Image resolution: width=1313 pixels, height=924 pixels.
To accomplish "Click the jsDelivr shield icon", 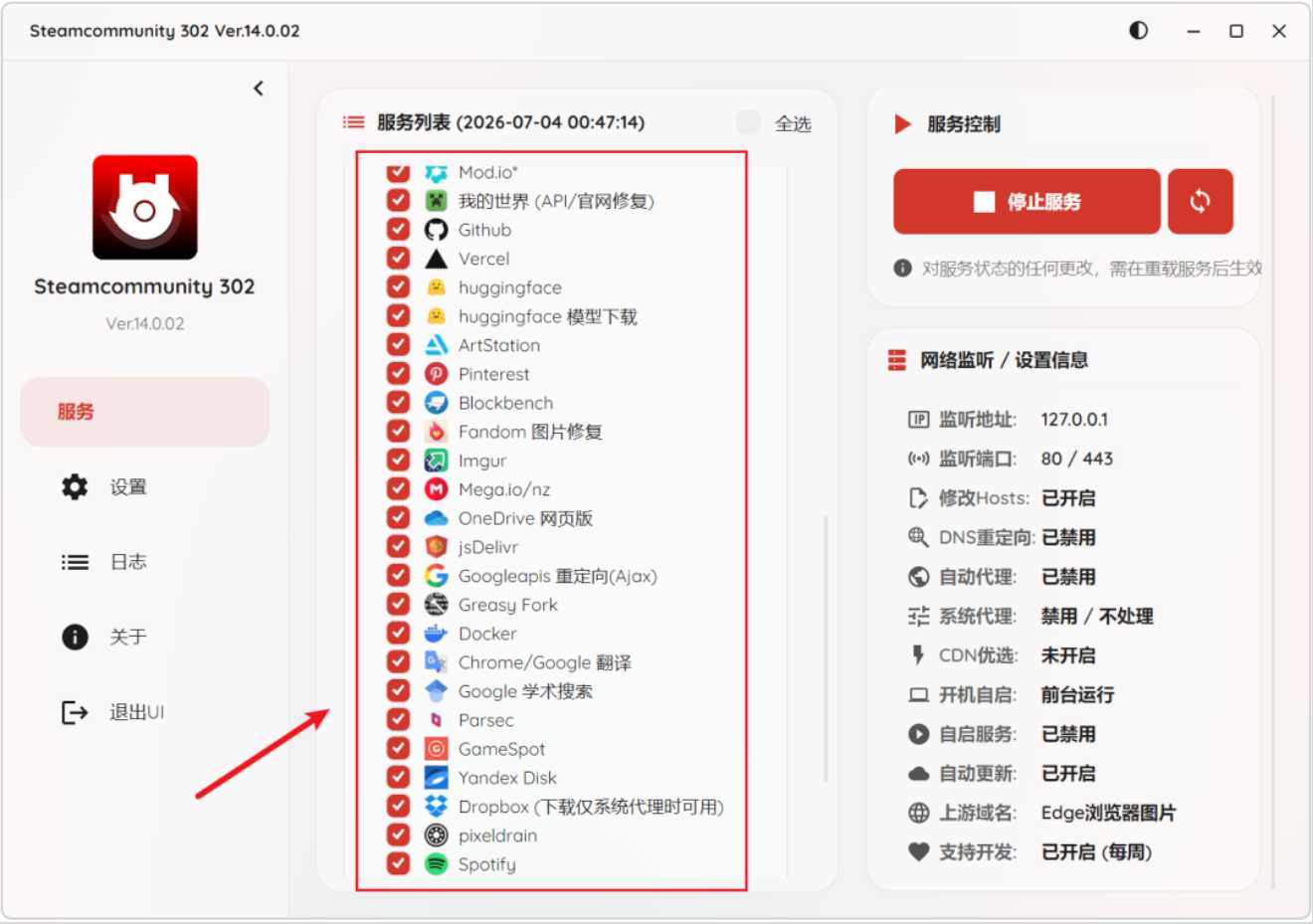I will point(436,547).
